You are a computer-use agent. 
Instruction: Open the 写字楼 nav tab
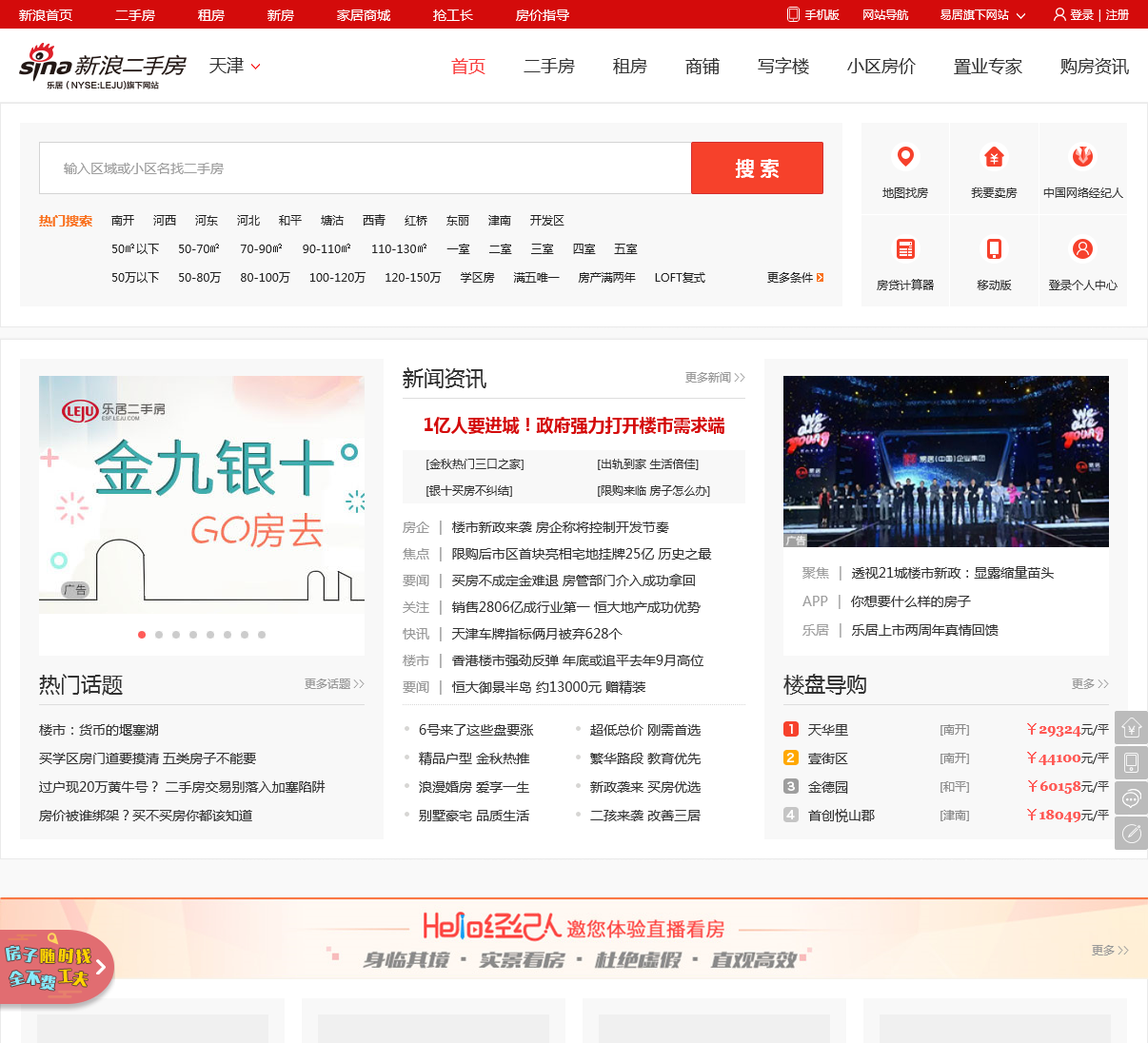point(783,66)
